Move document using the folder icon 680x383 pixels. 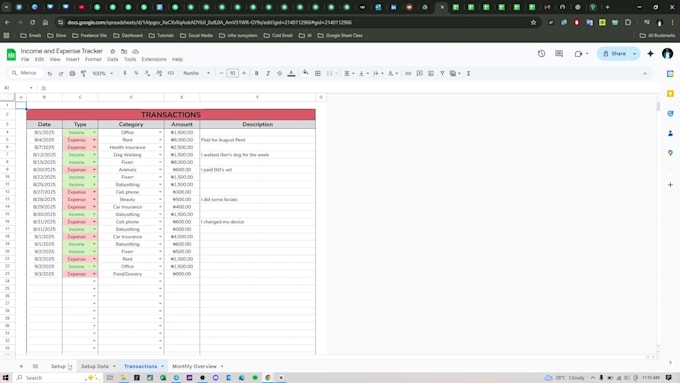tap(124, 51)
